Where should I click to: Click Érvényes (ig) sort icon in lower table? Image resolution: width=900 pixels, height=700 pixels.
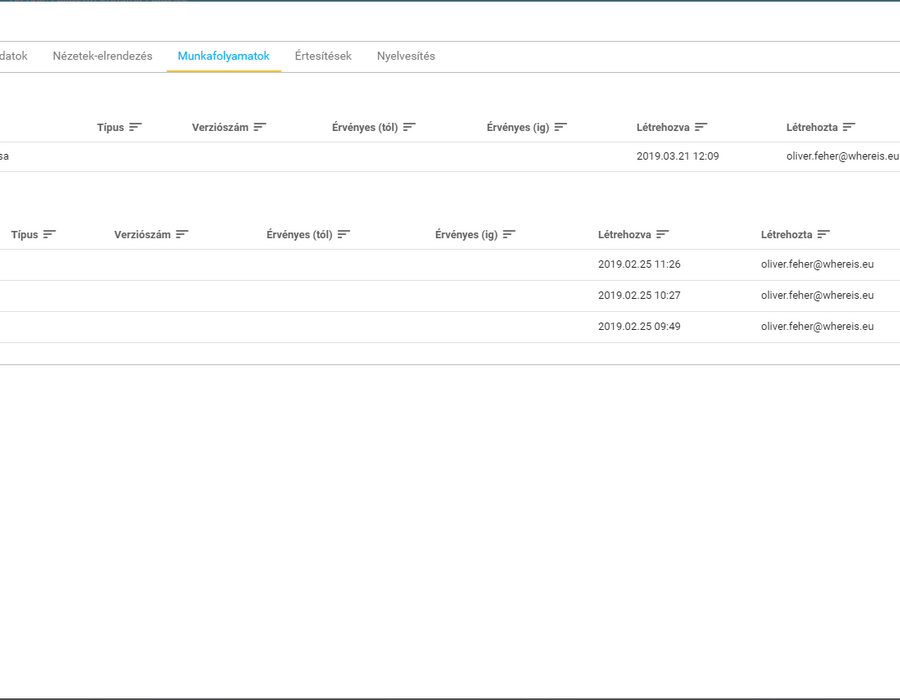click(x=509, y=234)
